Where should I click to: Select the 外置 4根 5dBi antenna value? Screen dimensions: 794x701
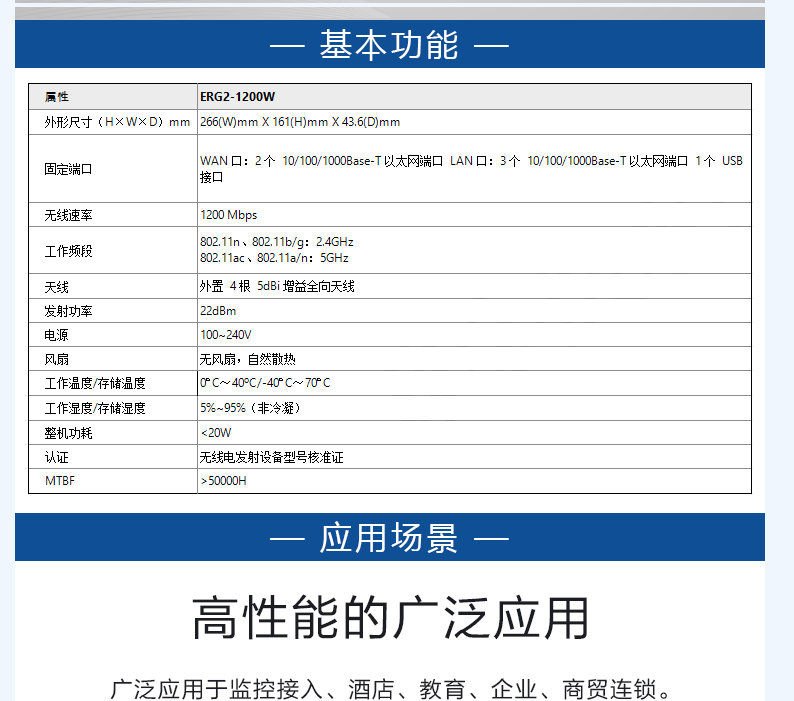click(277, 286)
